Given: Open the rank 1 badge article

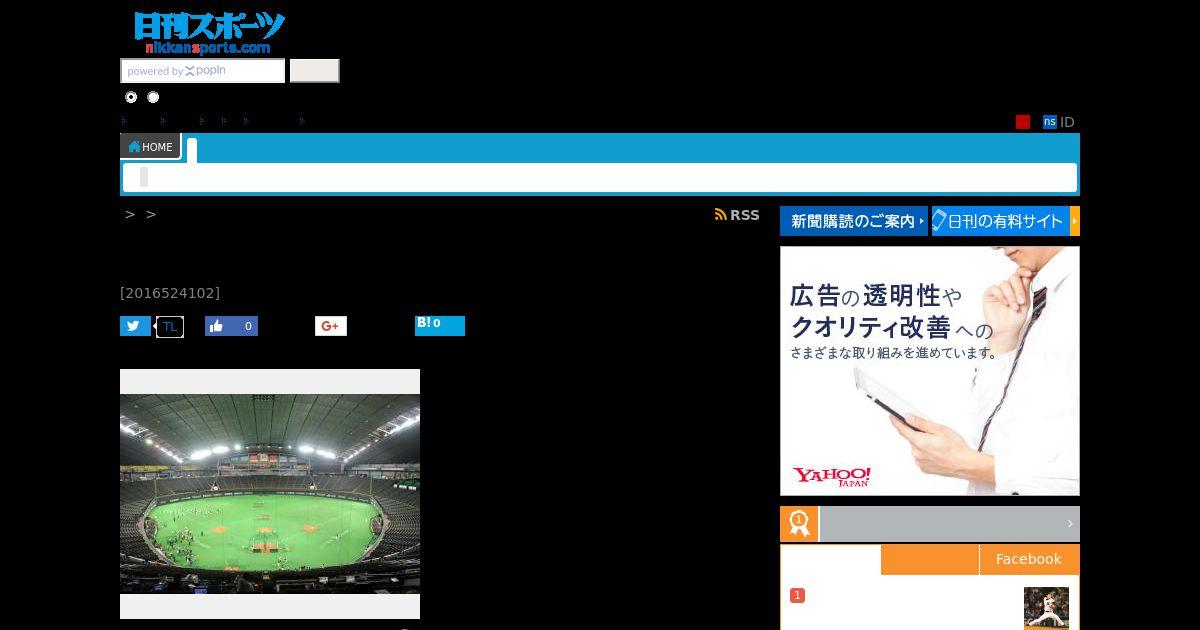Looking at the screenshot, I should coord(797,595).
